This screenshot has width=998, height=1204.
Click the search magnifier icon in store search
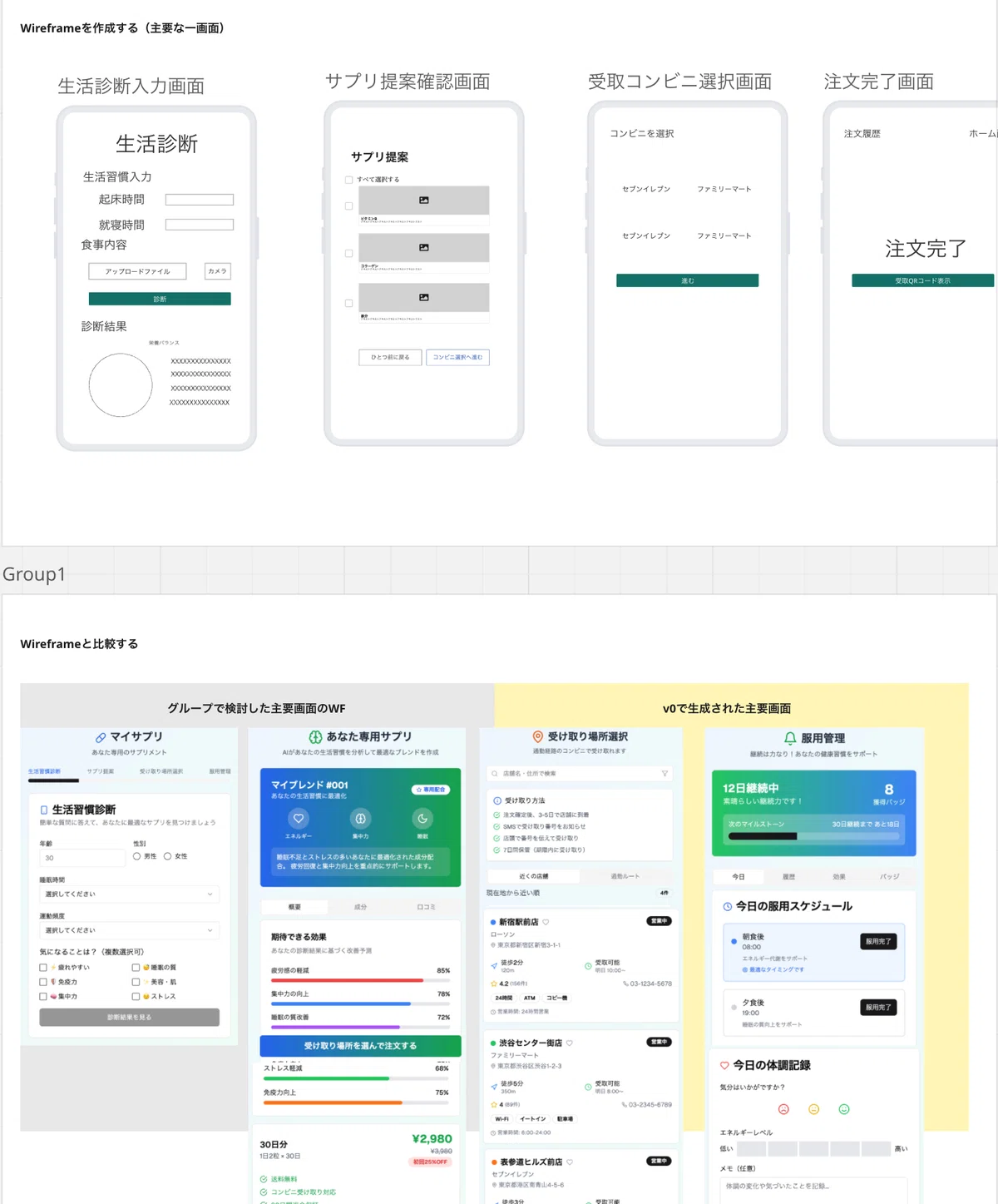pyautogui.click(x=495, y=774)
